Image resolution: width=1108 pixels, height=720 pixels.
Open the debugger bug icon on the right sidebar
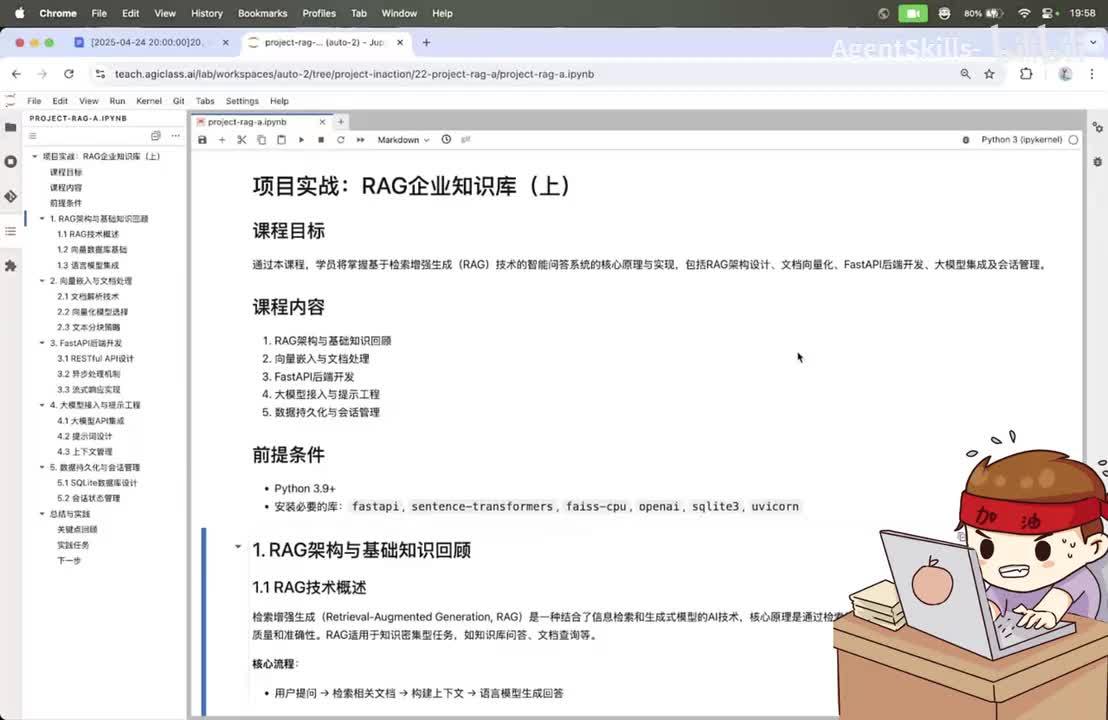(x=1097, y=162)
